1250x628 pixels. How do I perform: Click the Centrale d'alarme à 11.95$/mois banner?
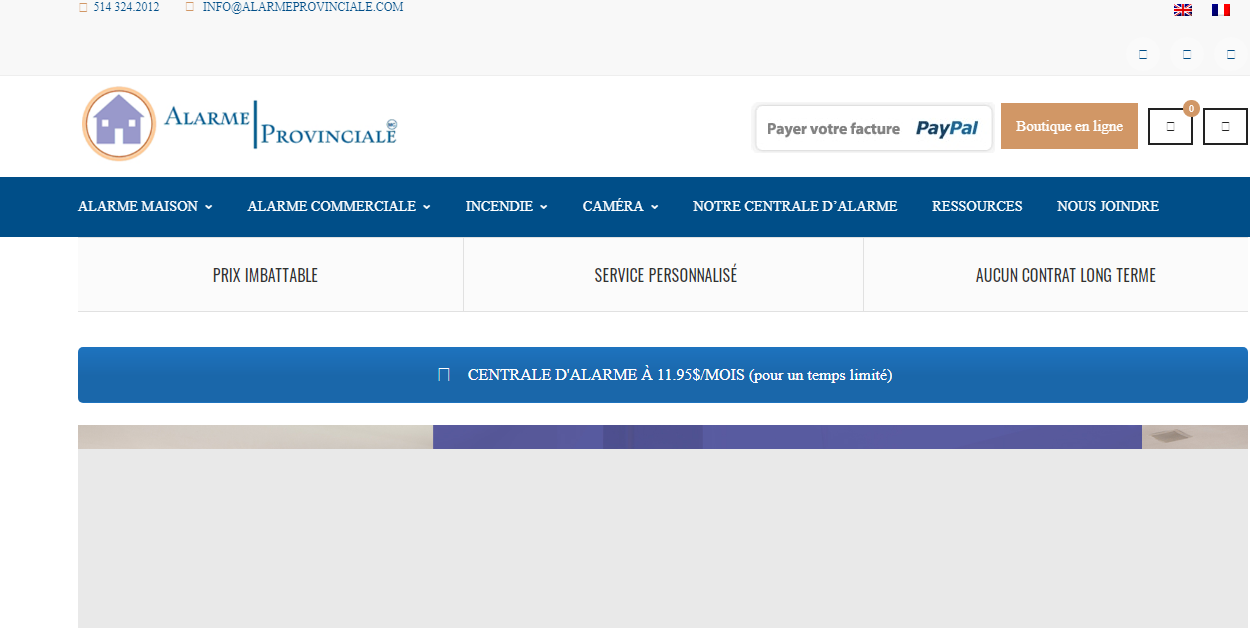pos(663,375)
